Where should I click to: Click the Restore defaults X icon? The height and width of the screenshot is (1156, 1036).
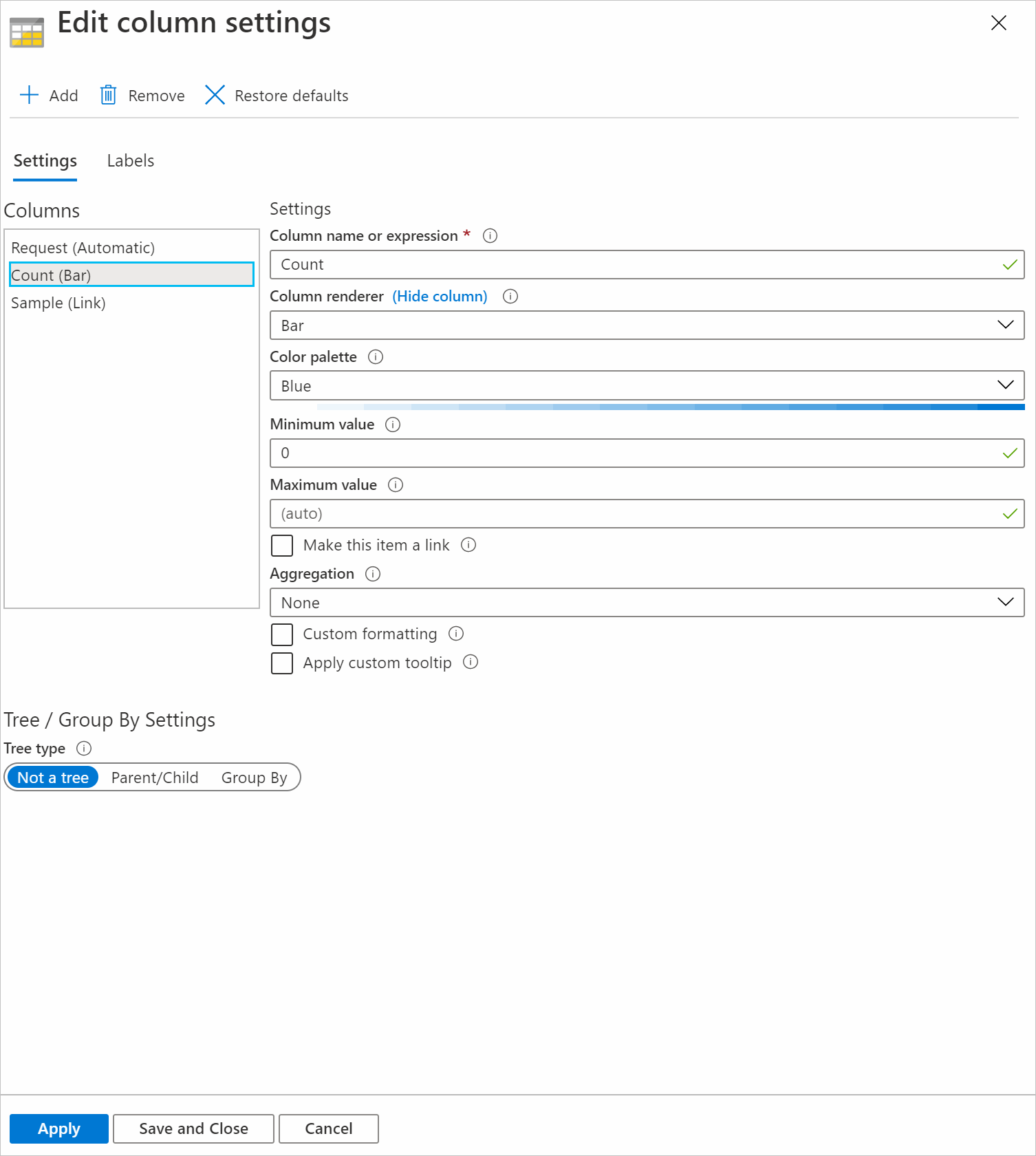pyautogui.click(x=215, y=95)
